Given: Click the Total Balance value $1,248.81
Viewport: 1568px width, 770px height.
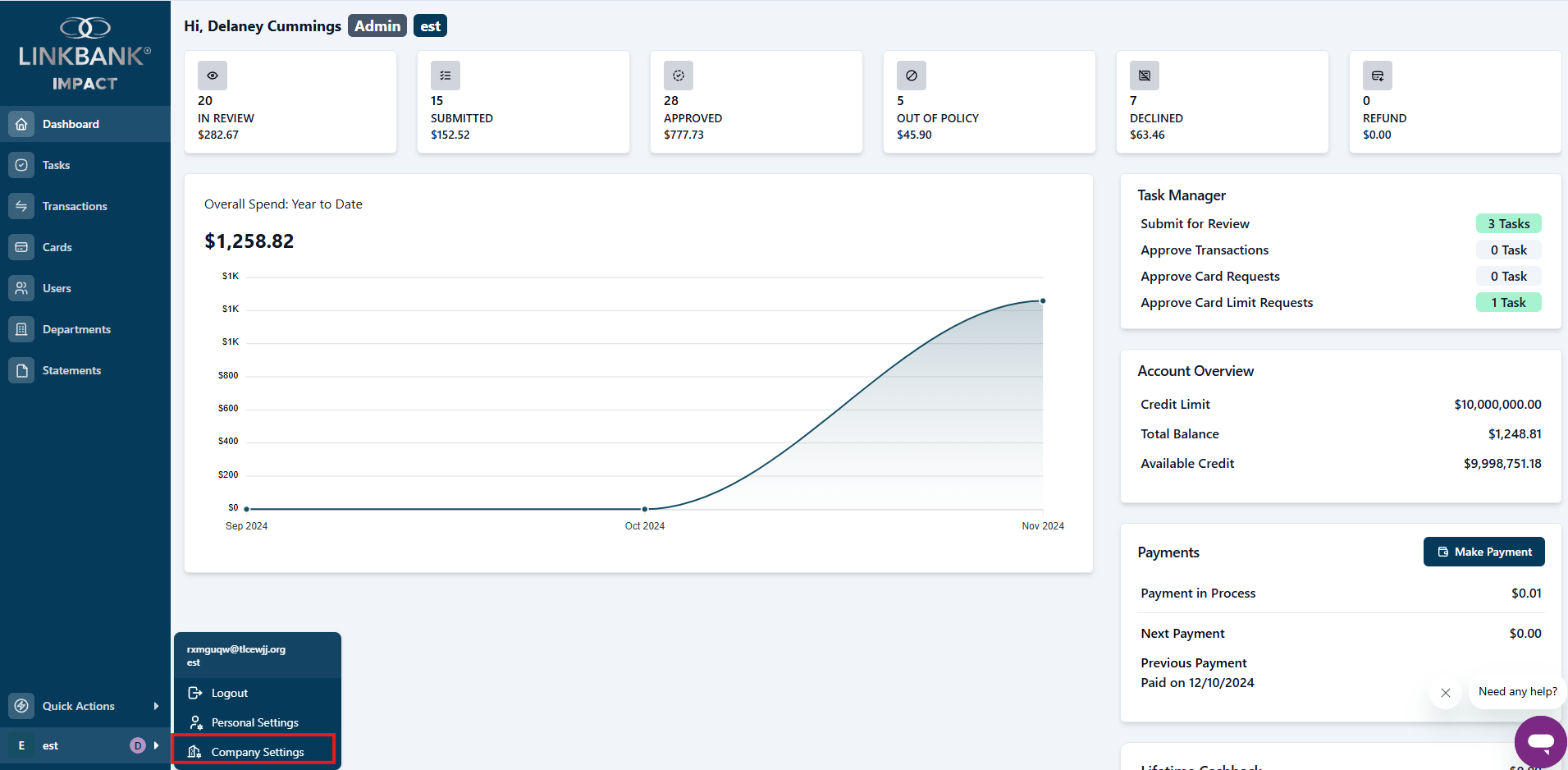Looking at the screenshot, I should click(1515, 433).
